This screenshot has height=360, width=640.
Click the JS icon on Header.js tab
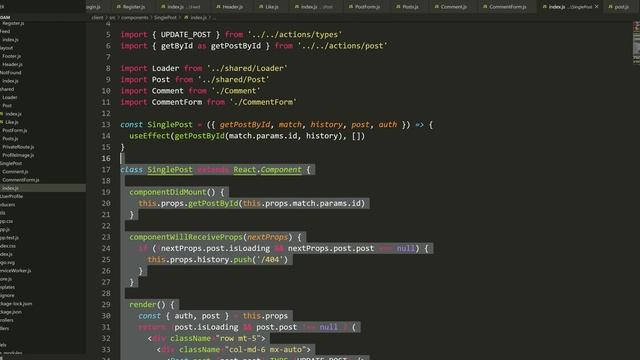[x=218, y=7]
